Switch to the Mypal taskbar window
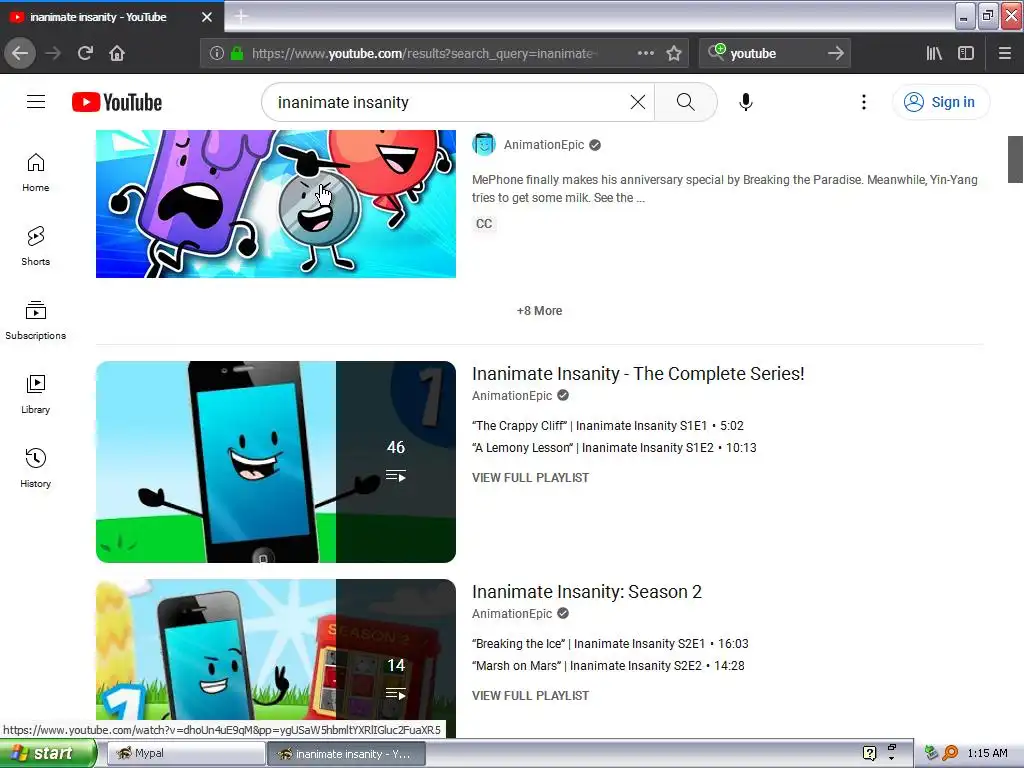The height and width of the screenshot is (768, 1024). point(185,754)
